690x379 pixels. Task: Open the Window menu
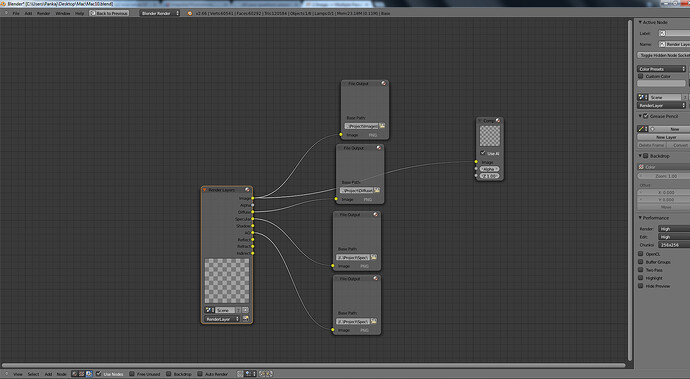[62, 13]
